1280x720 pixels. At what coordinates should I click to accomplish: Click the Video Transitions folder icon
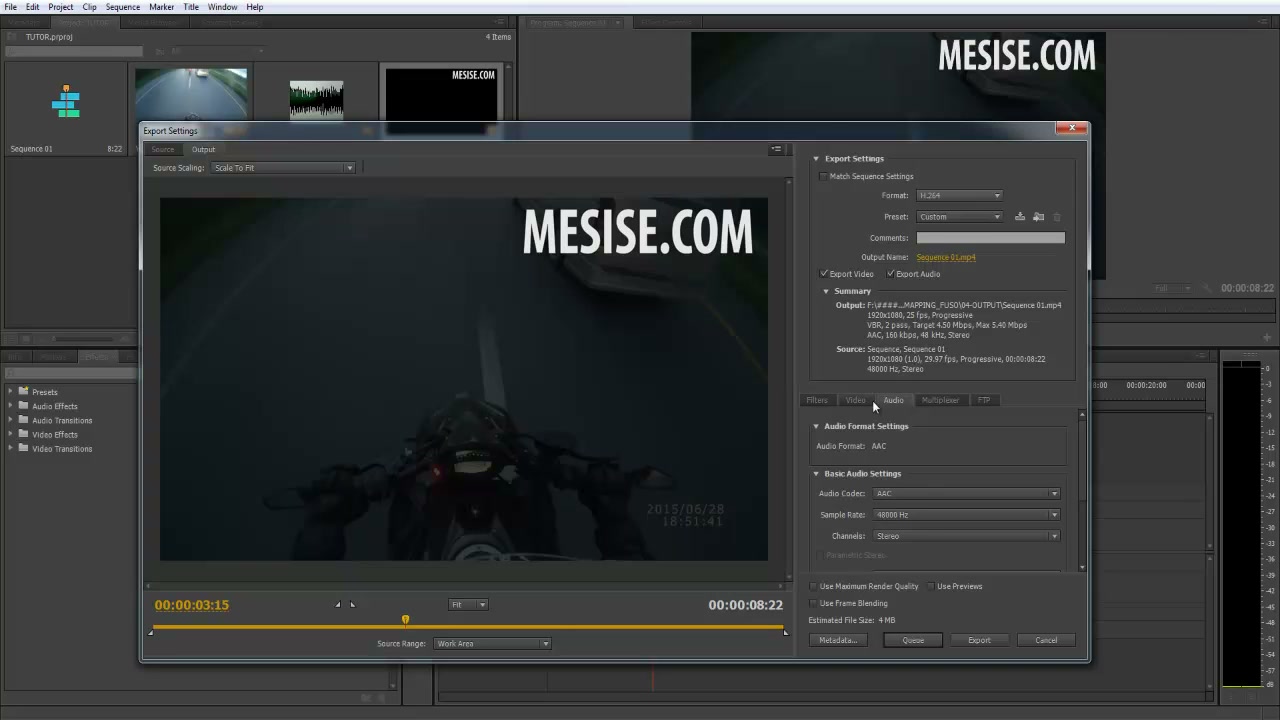23,448
